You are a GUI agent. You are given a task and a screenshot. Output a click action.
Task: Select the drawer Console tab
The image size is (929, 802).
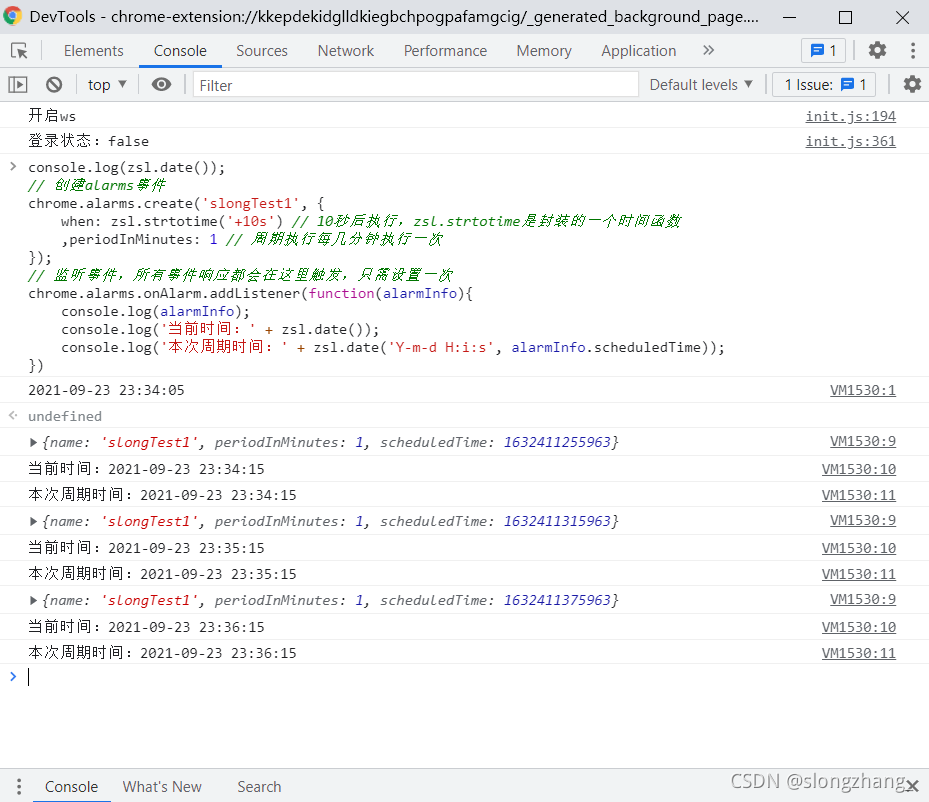(x=71, y=787)
